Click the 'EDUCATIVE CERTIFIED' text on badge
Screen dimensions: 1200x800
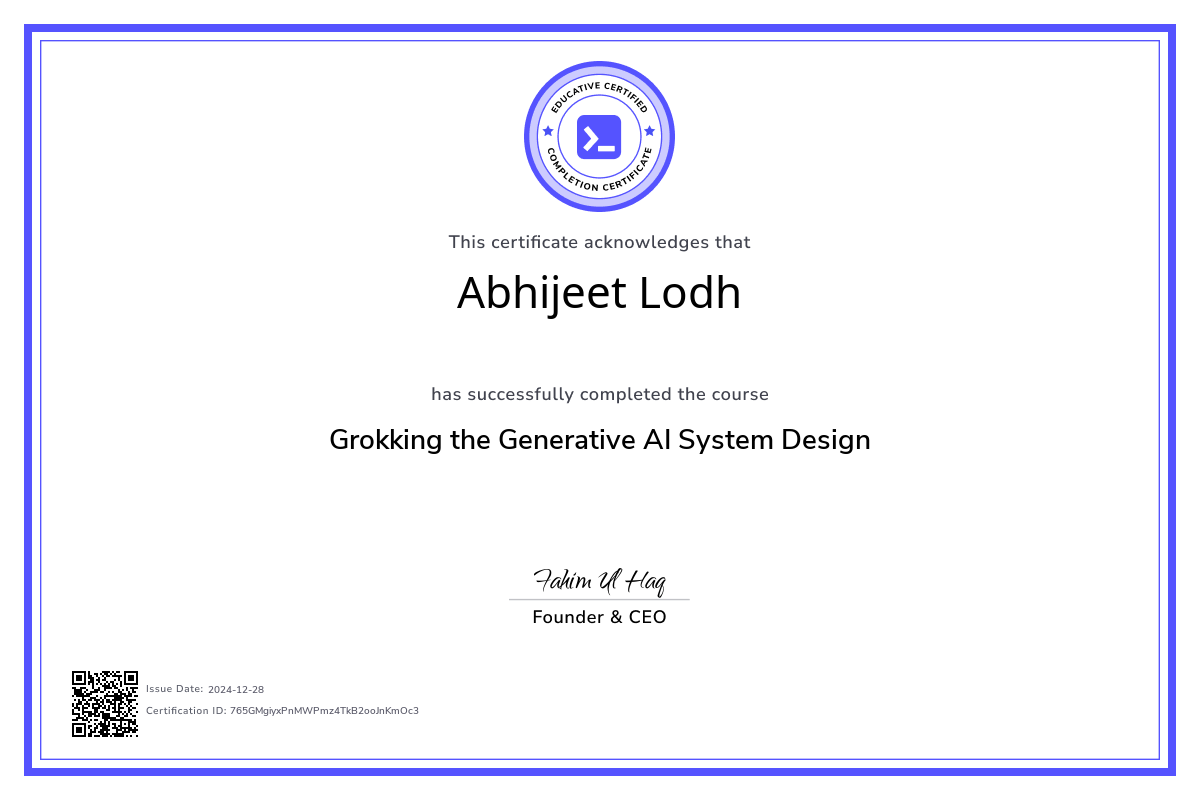tap(599, 88)
